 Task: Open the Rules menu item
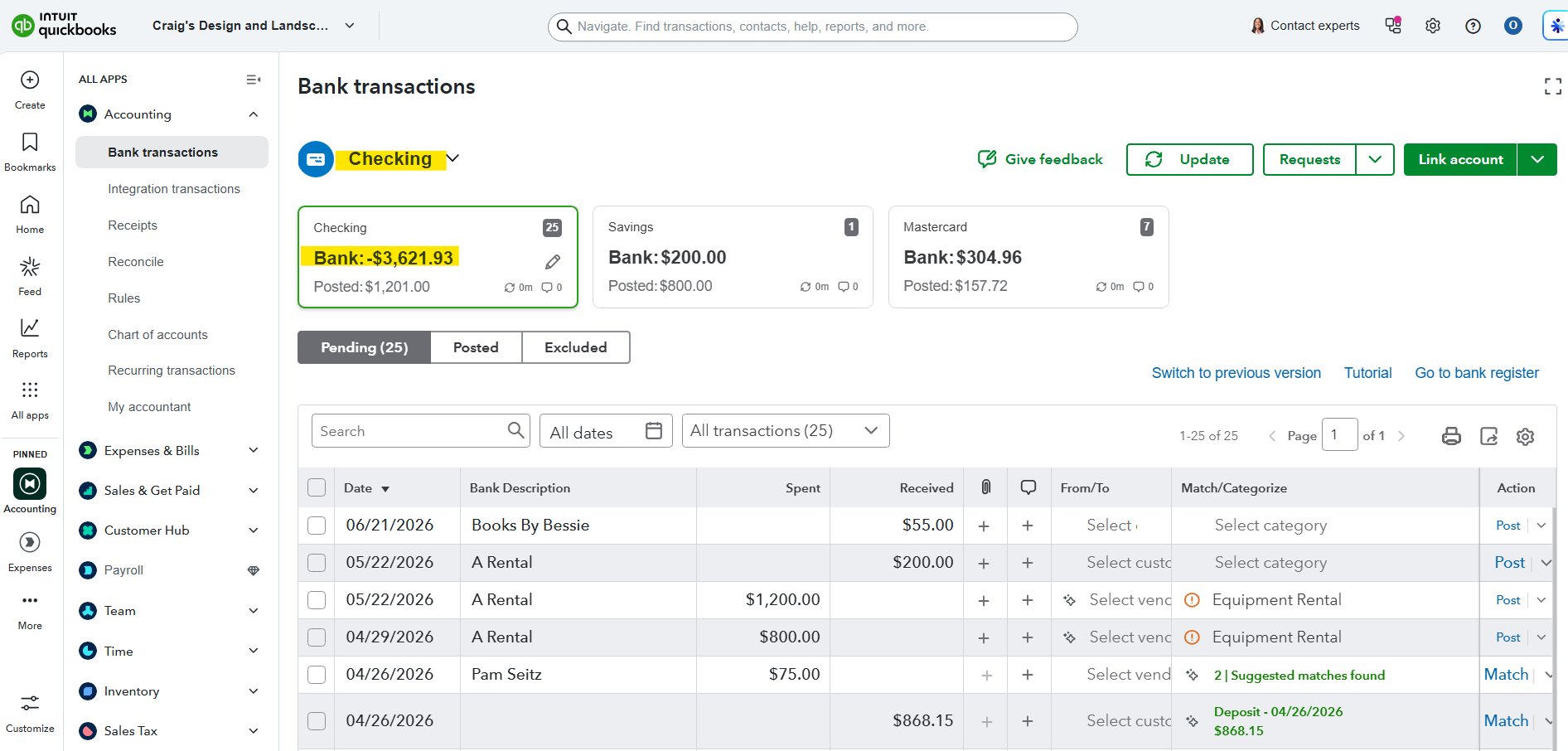tap(124, 298)
